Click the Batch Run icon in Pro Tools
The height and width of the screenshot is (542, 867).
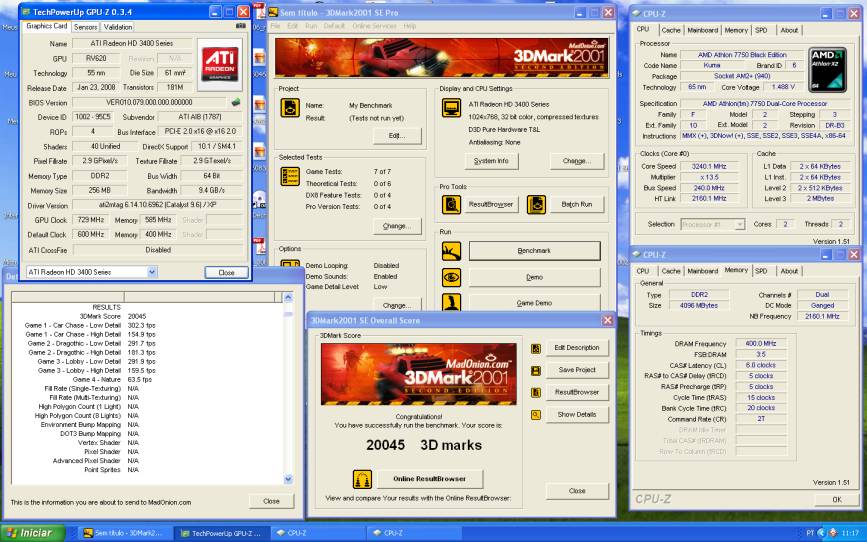pos(536,204)
